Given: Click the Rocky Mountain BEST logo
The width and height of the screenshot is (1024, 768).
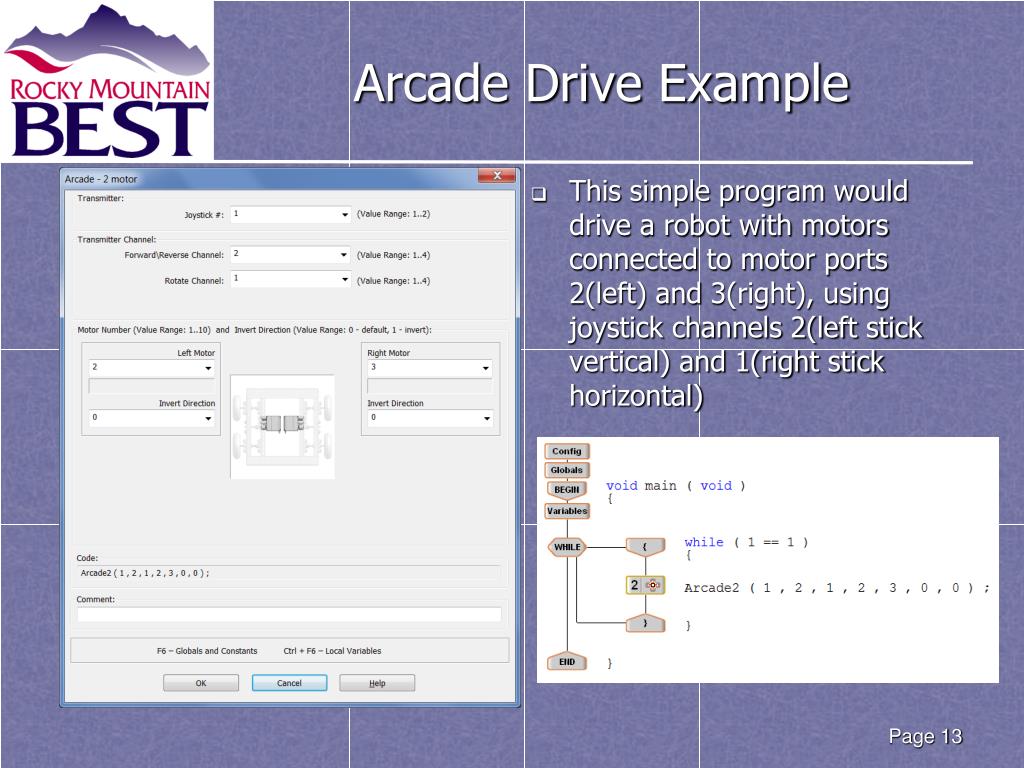Looking at the screenshot, I should (108, 81).
